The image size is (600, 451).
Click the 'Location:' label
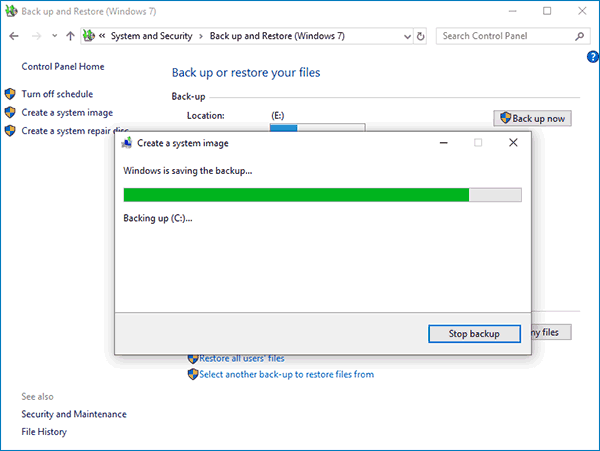point(205,116)
